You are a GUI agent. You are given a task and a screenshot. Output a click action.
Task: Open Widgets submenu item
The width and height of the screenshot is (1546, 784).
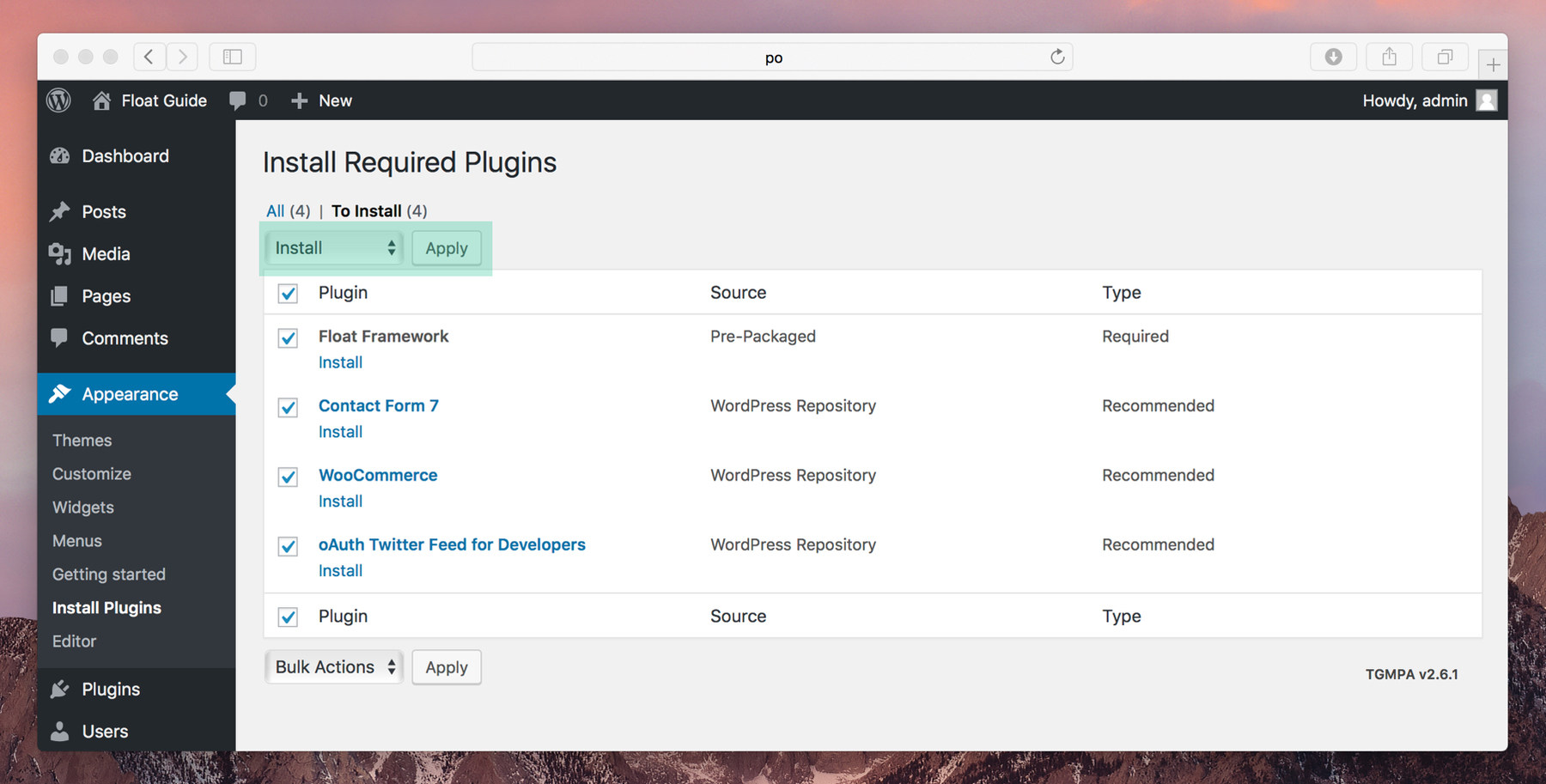coord(82,507)
